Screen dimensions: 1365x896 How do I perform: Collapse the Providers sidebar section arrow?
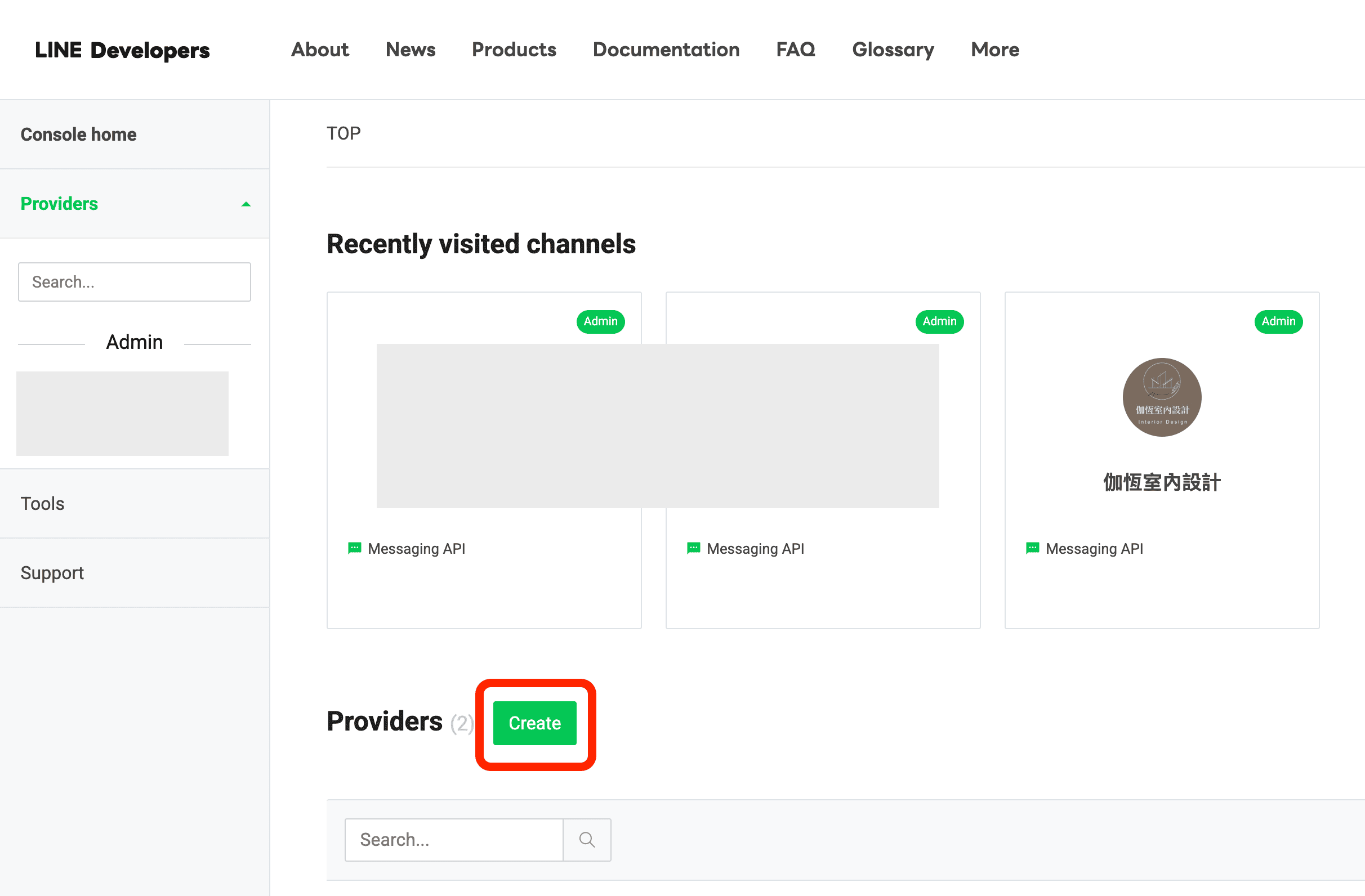(246, 204)
